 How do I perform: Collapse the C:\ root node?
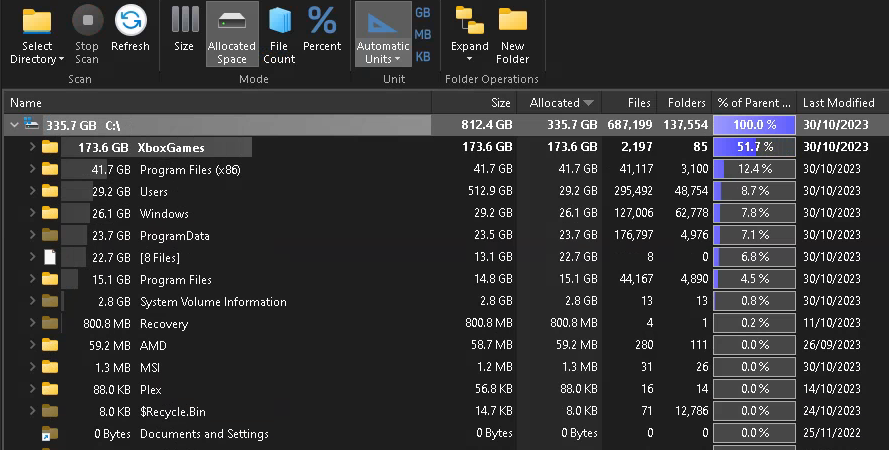15,125
